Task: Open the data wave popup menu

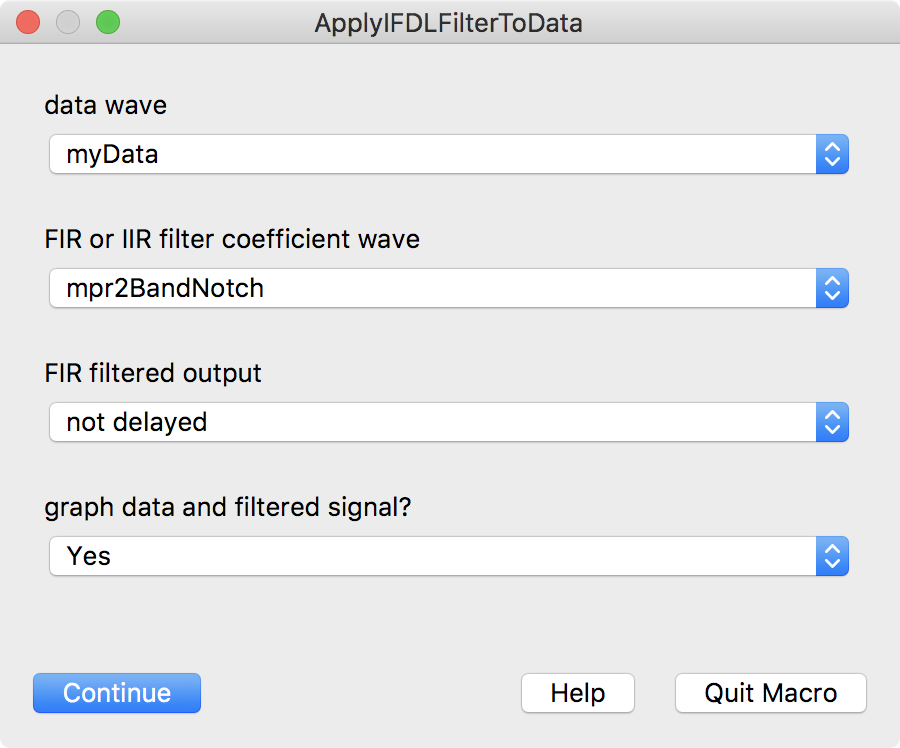Action: click(x=430, y=155)
